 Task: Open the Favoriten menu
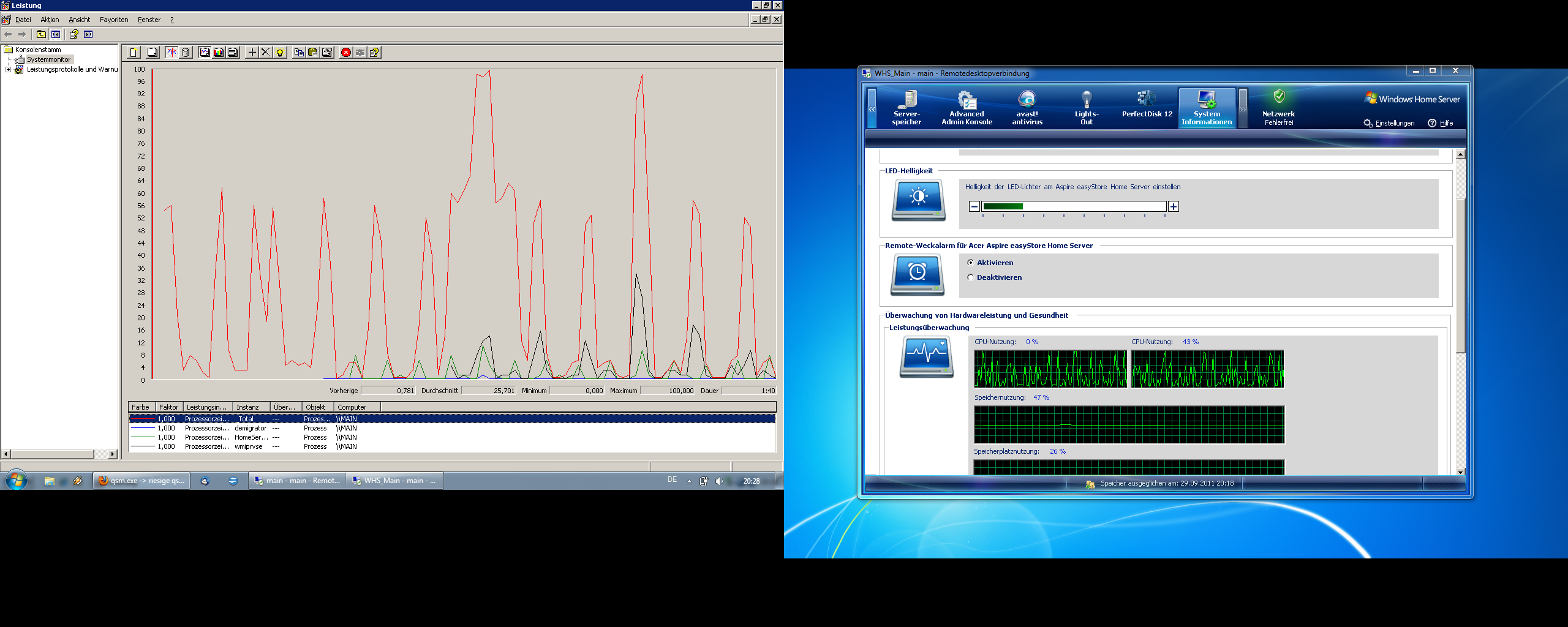114,20
